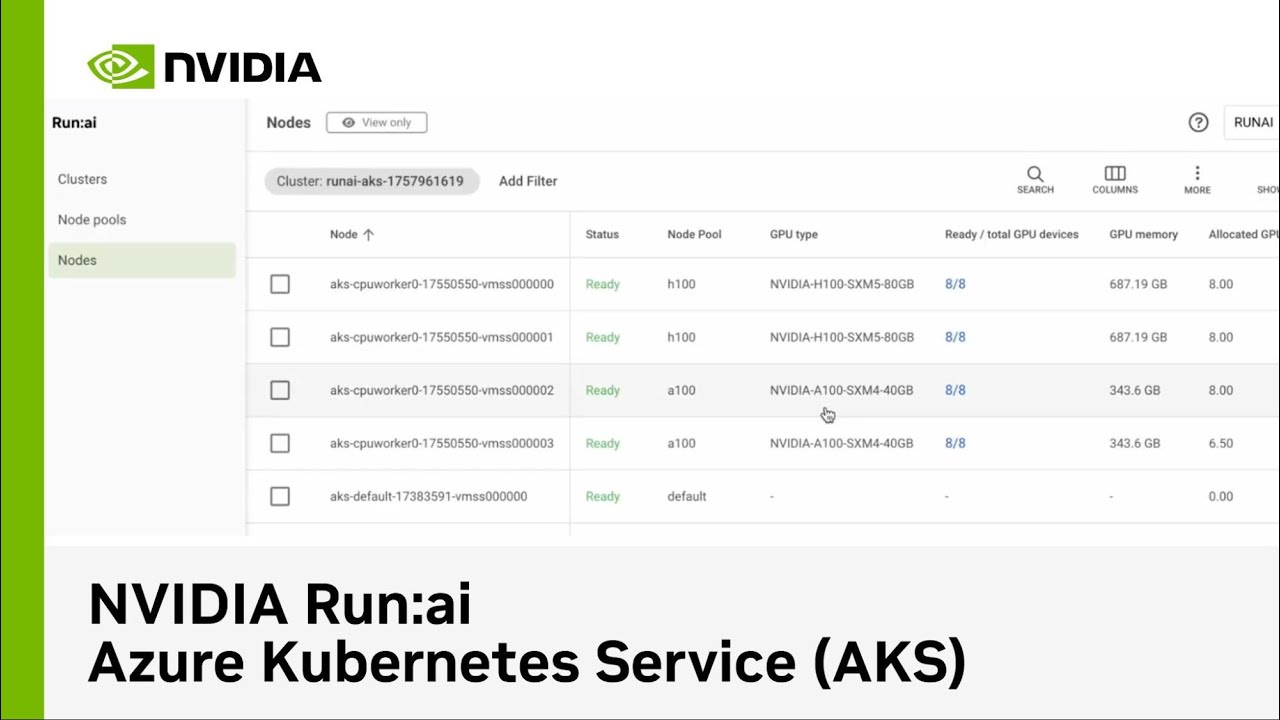The width and height of the screenshot is (1280, 720).
Task: Click allocated GPU value 6.50
Action: (x=1221, y=443)
